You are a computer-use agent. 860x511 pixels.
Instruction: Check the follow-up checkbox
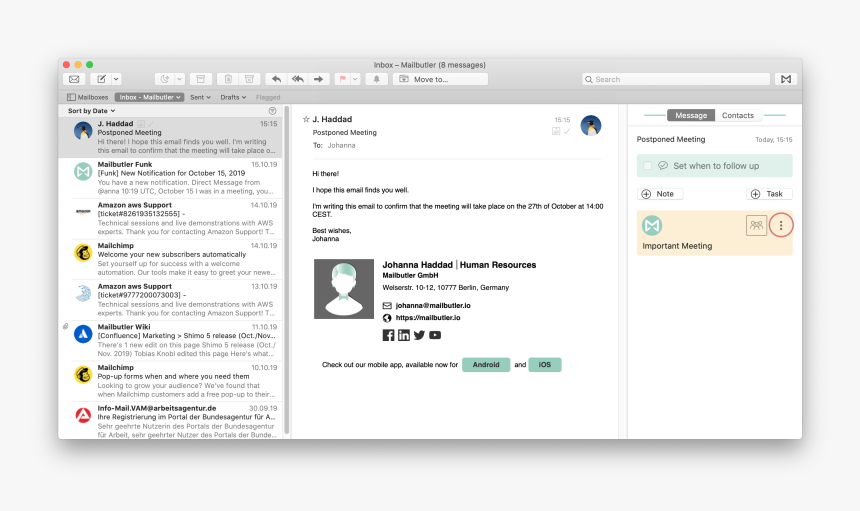(x=647, y=166)
